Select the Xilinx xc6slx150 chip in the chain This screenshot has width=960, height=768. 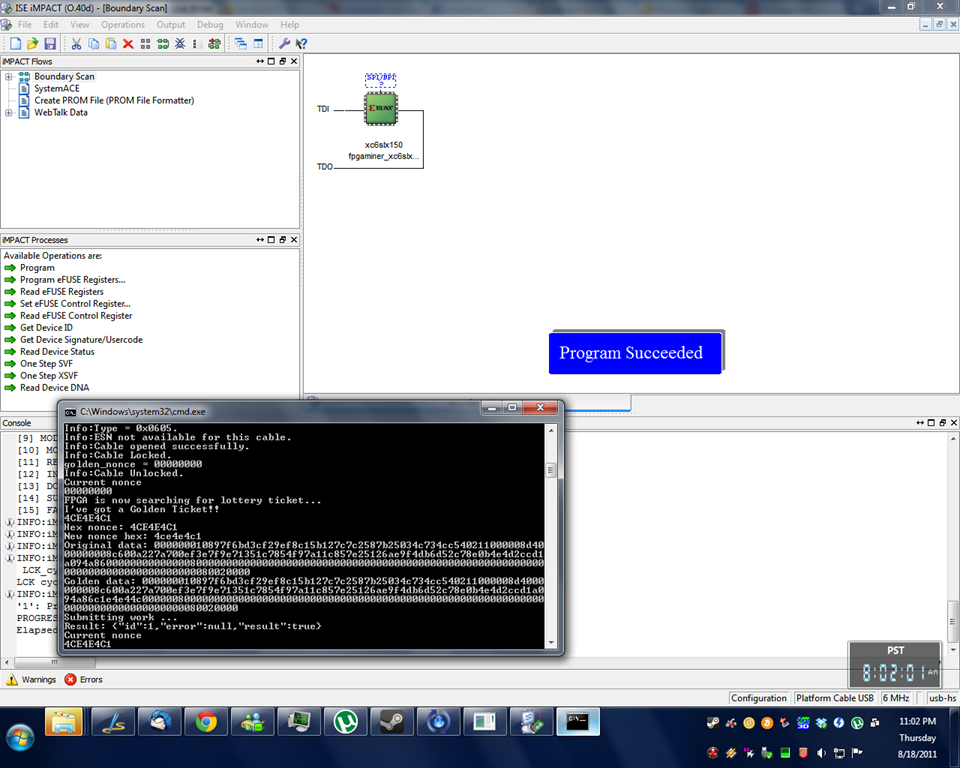pos(381,108)
